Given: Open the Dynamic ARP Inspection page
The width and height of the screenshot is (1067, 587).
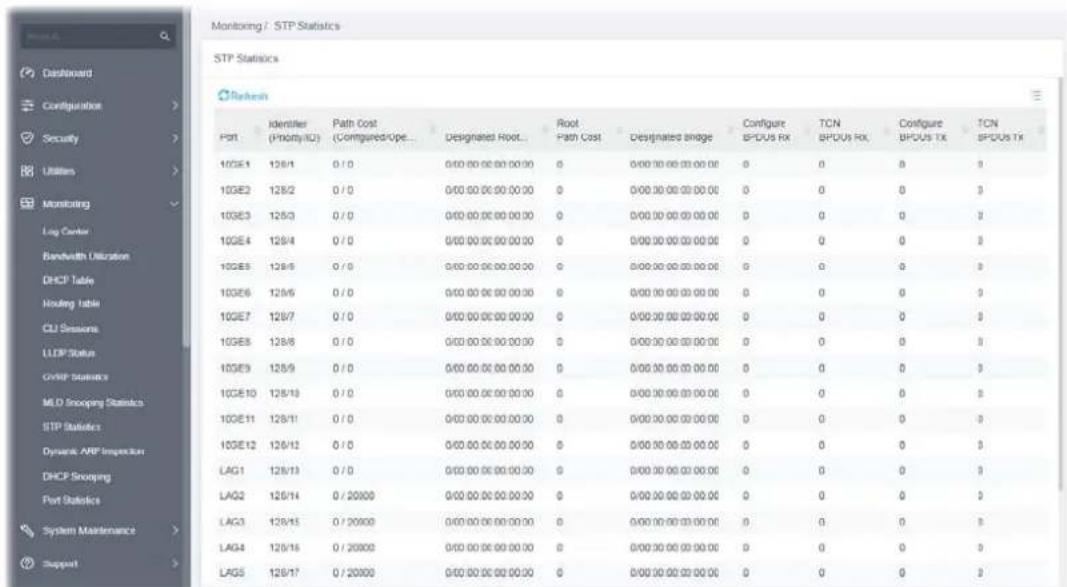Looking at the screenshot, I should [93, 451].
